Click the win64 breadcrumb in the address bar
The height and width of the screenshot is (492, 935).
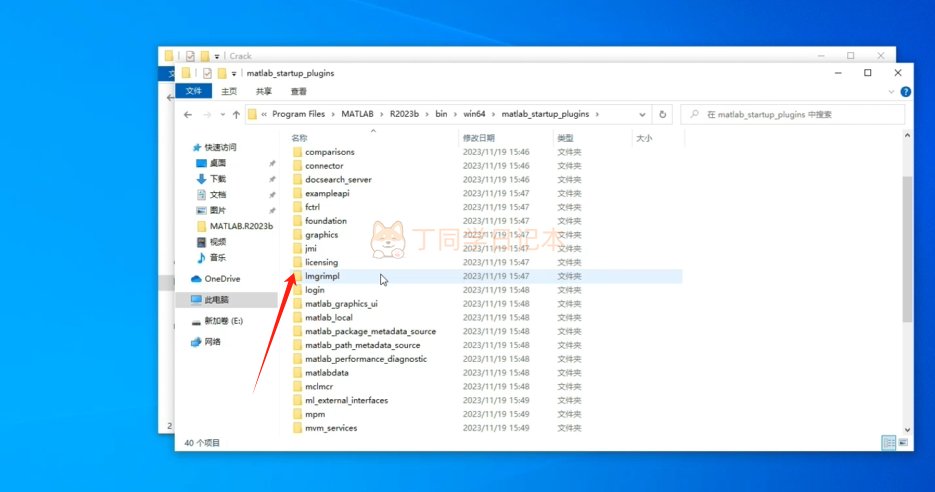tap(470, 114)
